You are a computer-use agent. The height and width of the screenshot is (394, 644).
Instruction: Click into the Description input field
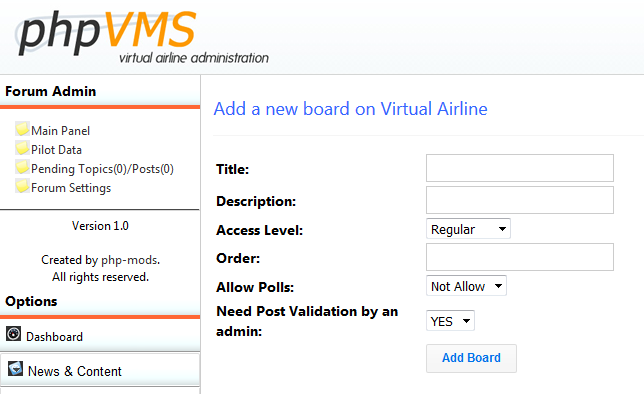pyautogui.click(x=520, y=200)
